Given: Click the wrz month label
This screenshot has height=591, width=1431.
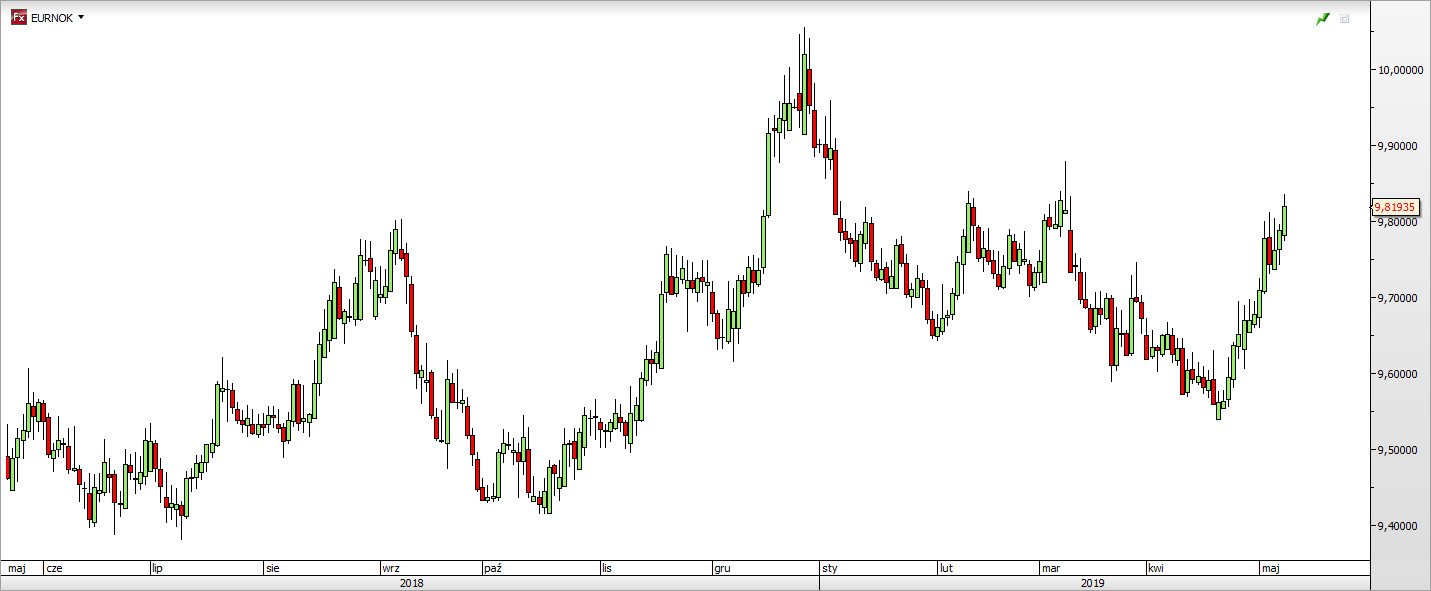Looking at the screenshot, I should coord(391,568).
